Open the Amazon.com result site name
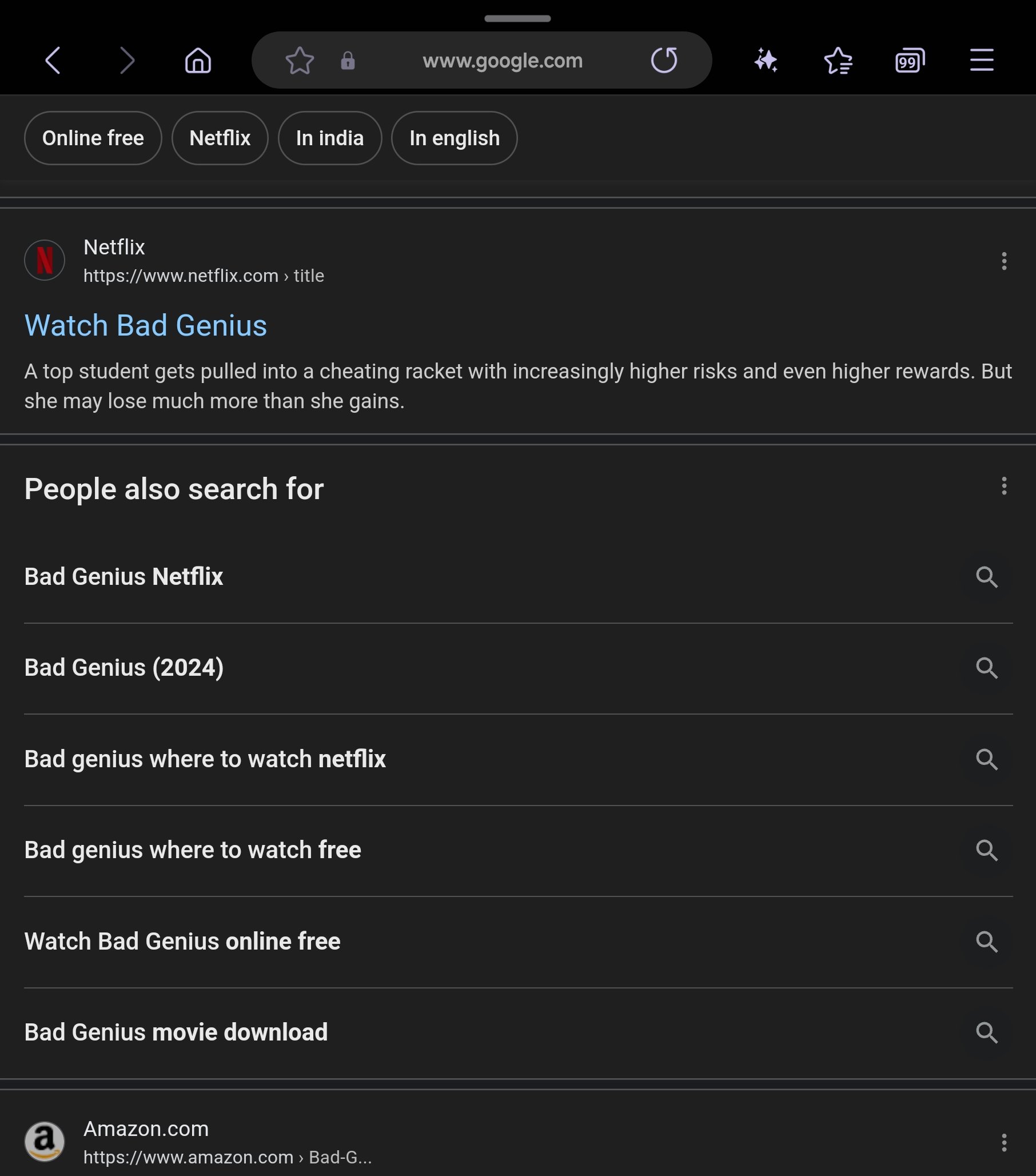The height and width of the screenshot is (1176, 1036). [146, 1129]
